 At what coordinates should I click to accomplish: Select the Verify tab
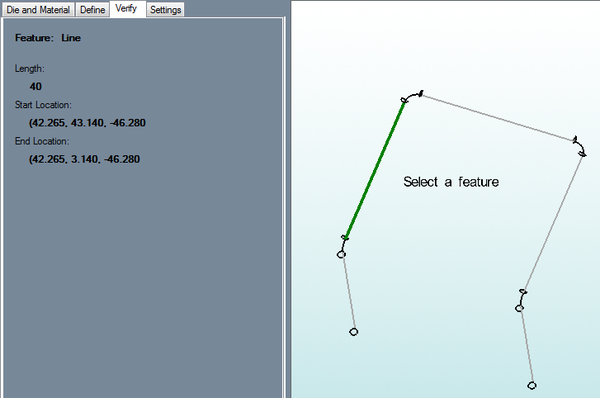127,8
